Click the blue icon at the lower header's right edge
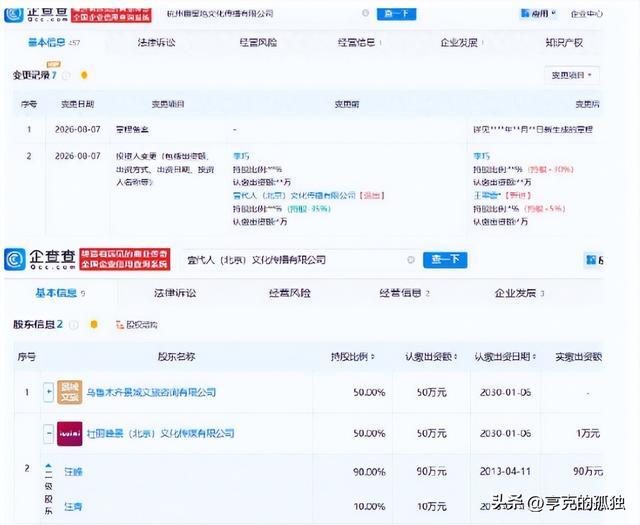This screenshot has height=525, width=640. point(591,260)
